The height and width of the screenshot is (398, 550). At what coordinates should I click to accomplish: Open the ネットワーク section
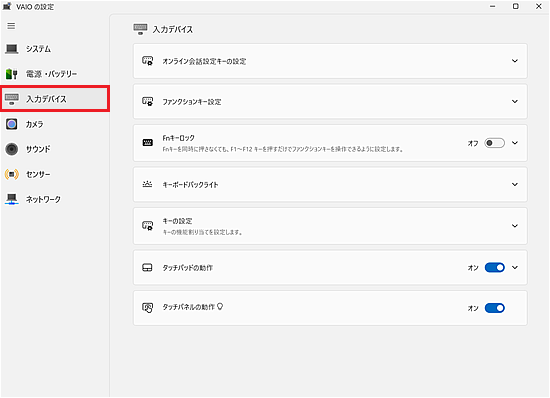[x=55, y=199]
